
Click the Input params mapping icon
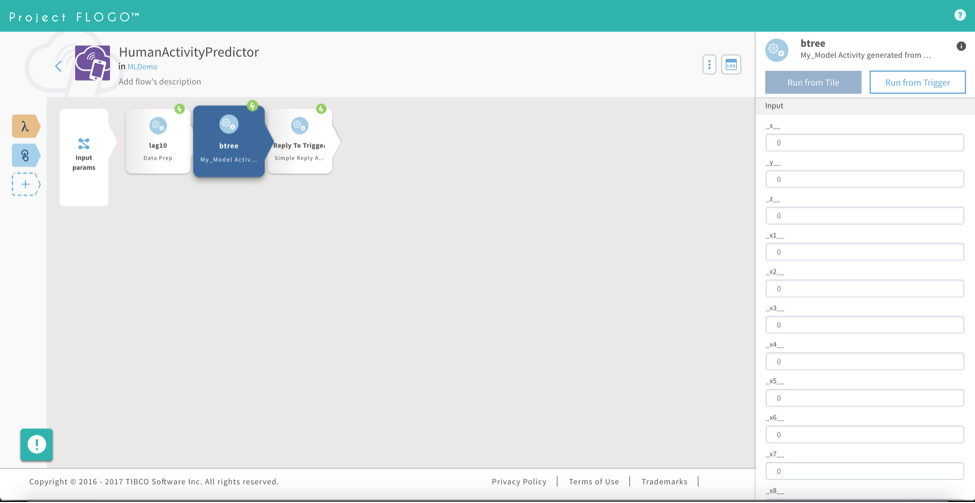(x=84, y=144)
